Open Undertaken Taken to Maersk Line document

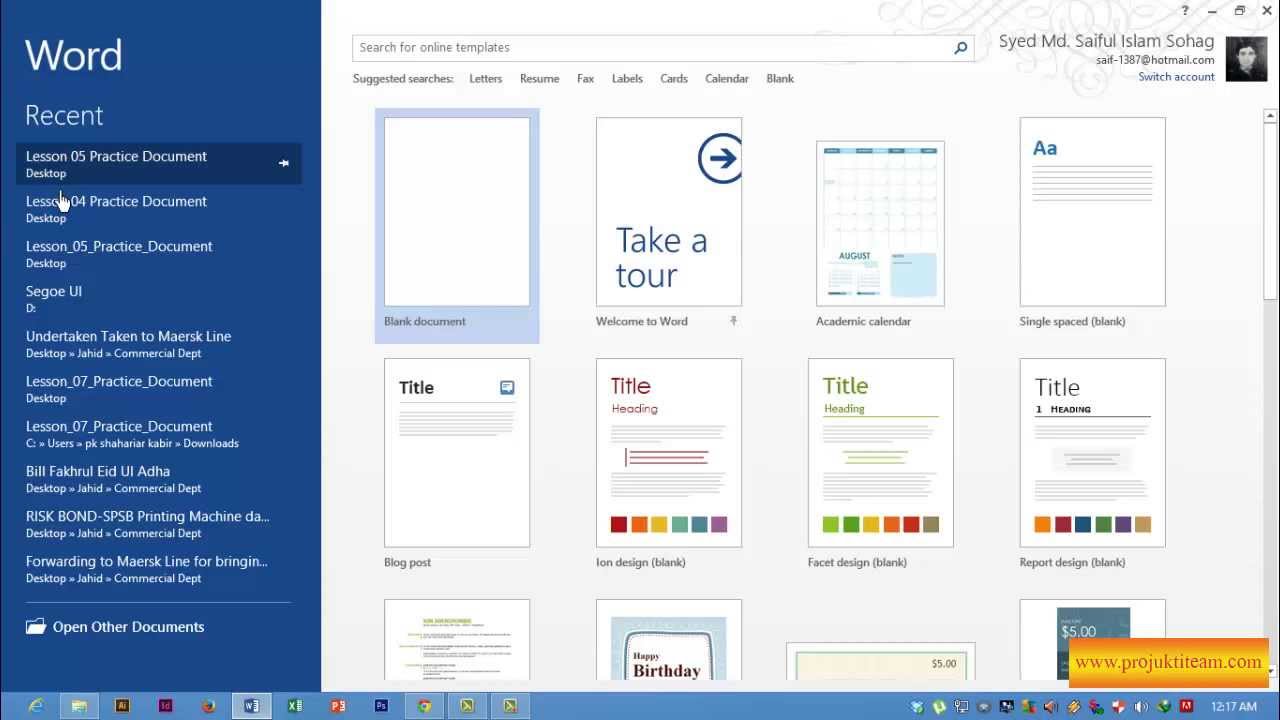click(128, 337)
